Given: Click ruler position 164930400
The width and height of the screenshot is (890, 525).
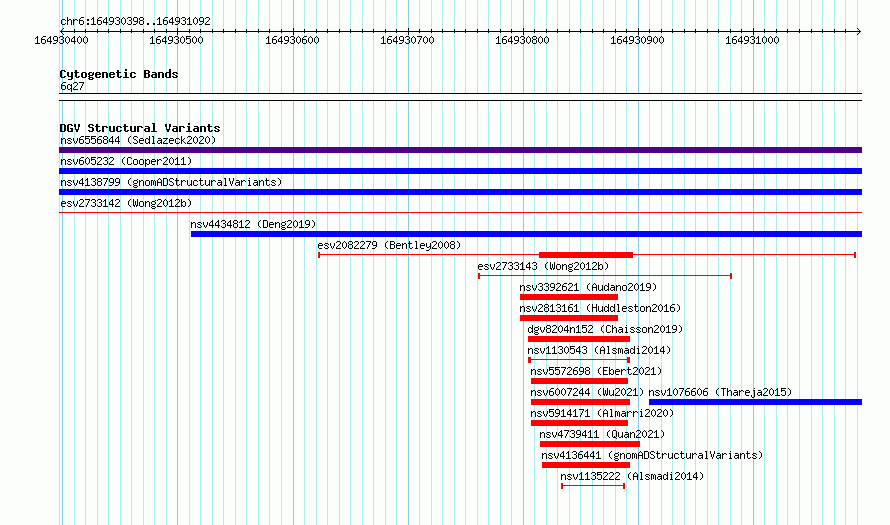Looking at the screenshot, I should pos(61,40).
